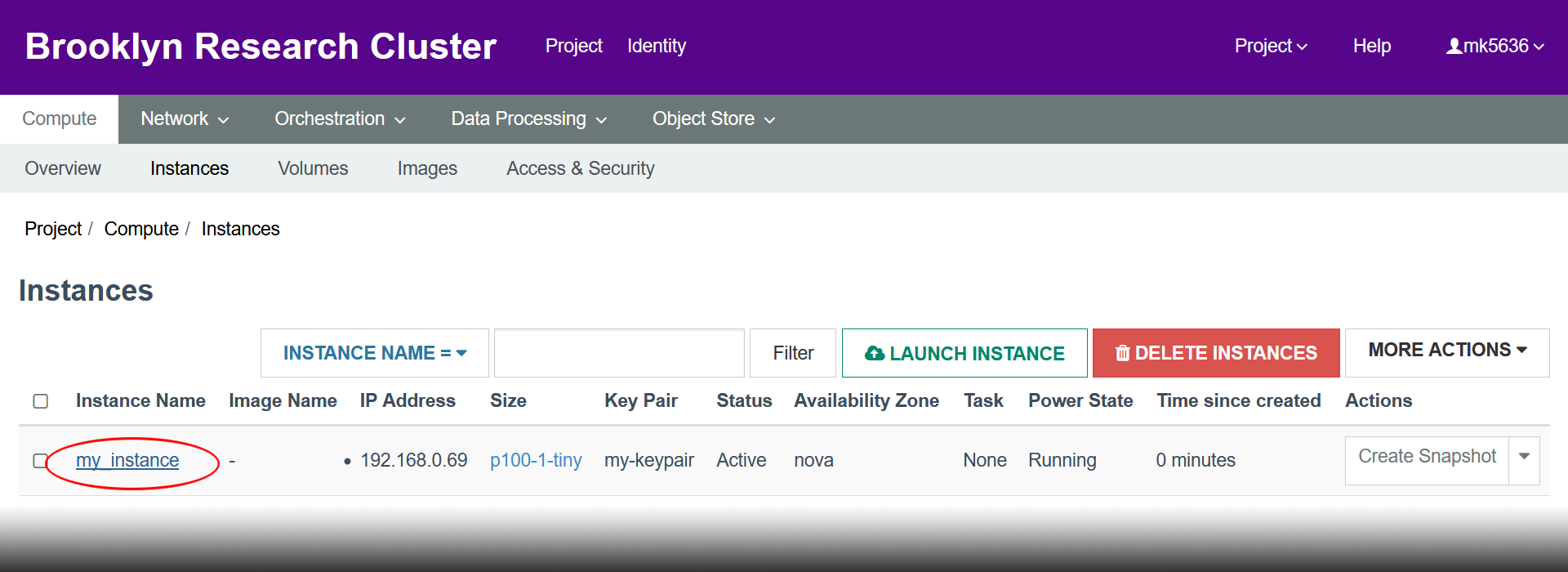Check the my_instance row checkbox

pos(40,461)
